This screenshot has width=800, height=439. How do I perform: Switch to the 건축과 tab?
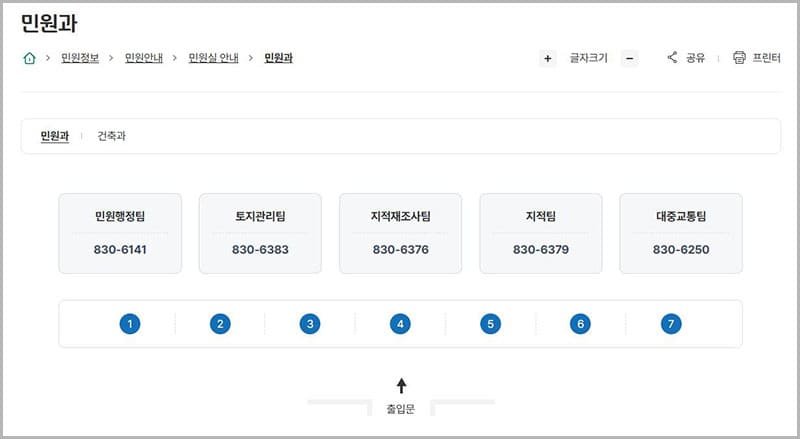point(112,136)
